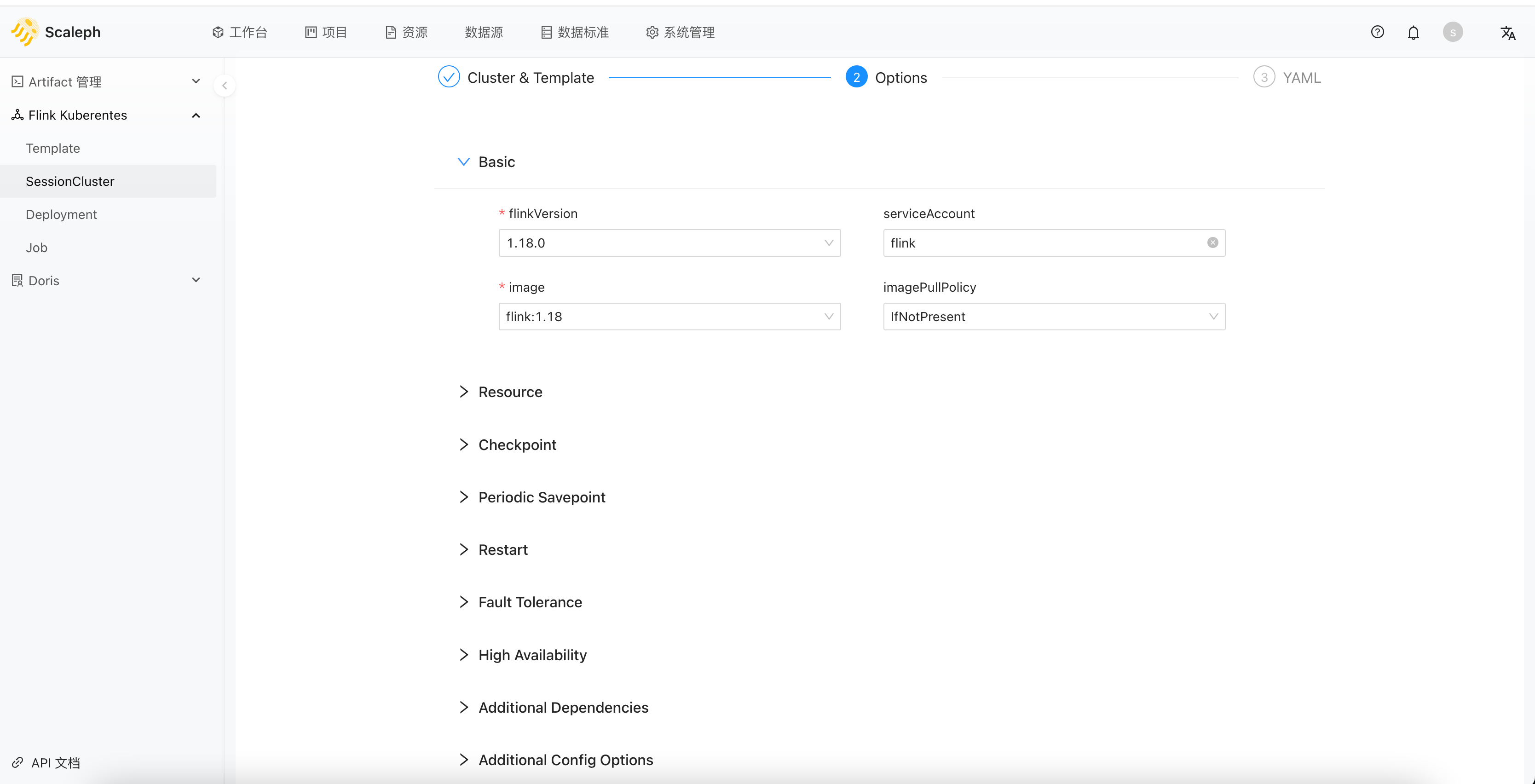Viewport: 1535px width, 784px height.
Task: Click the Artifact 管理 sidebar icon
Action: pos(17,81)
